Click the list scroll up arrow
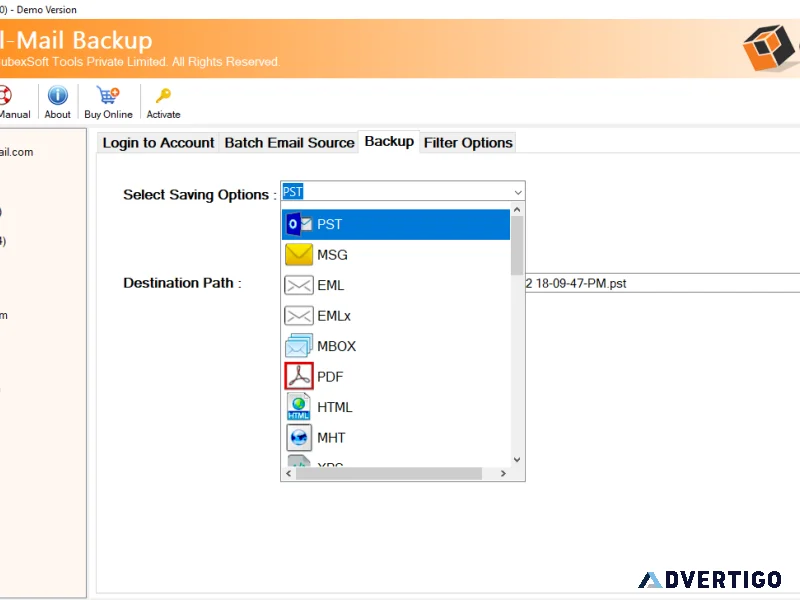The height and width of the screenshot is (600, 800). [517, 210]
